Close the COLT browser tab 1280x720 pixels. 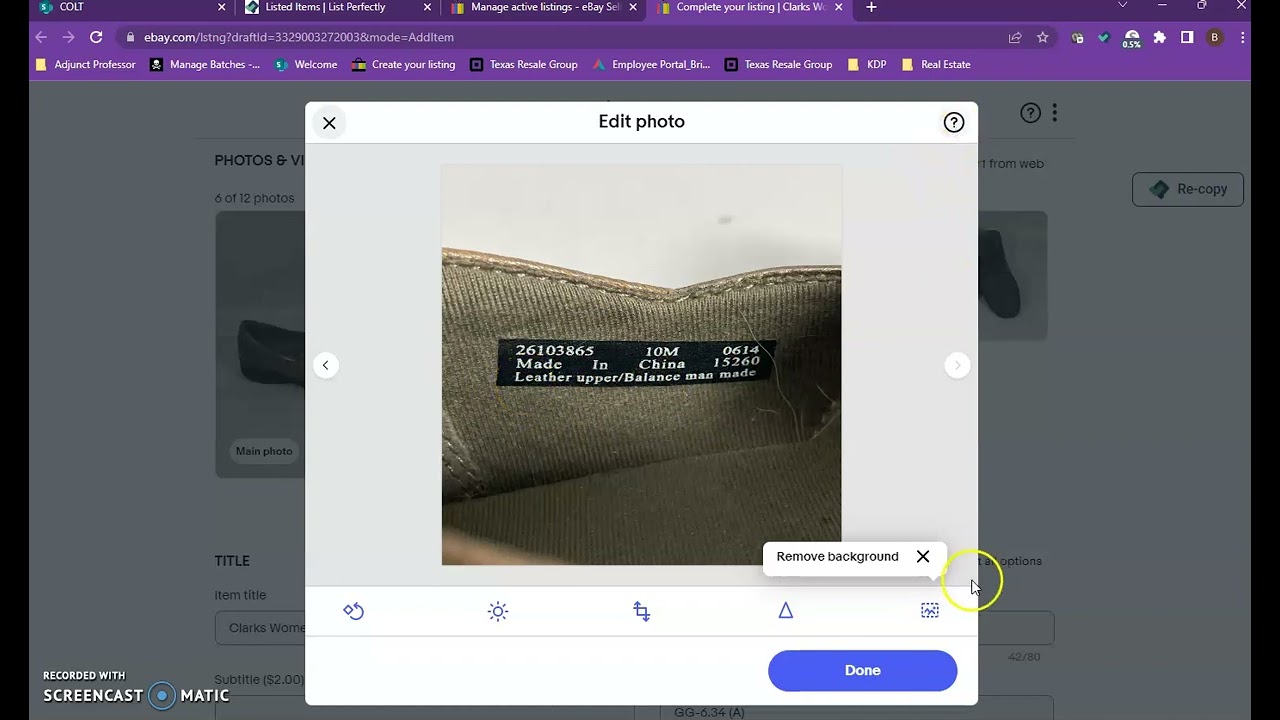click(x=222, y=7)
